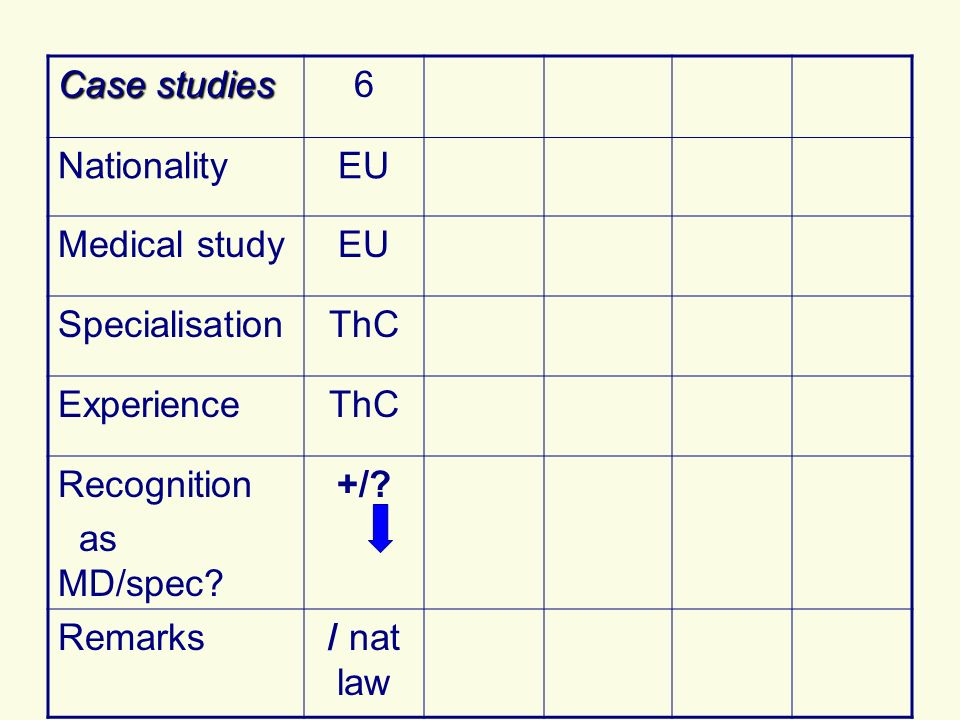Click empty cell next to Nationality EU
Viewport: 960px width, 720px height.
484,176
